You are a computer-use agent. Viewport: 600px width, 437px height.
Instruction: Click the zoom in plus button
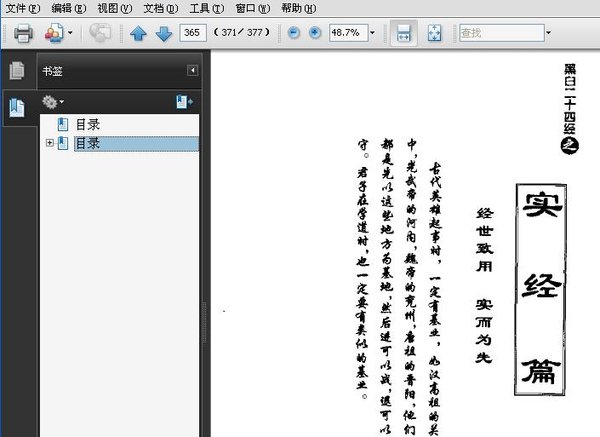pos(315,33)
